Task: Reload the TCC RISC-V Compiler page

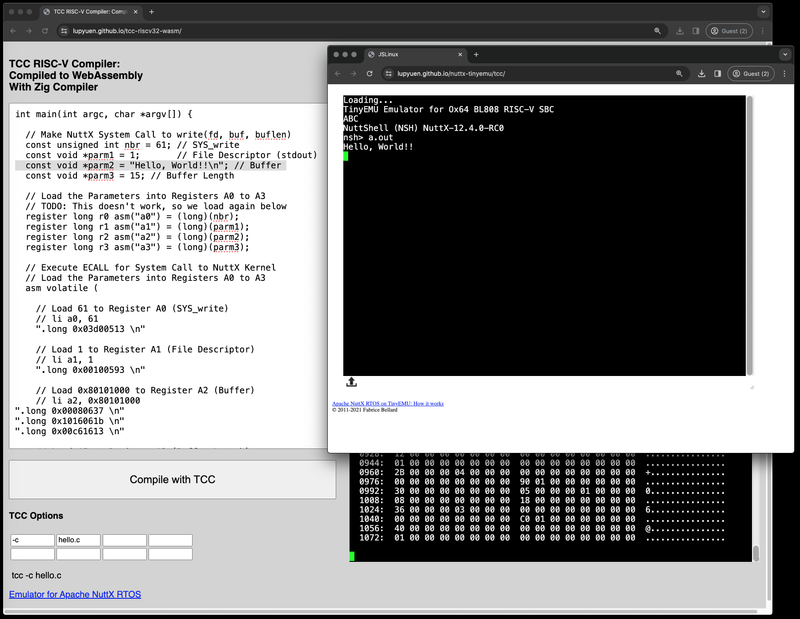Action: (x=46, y=31)
